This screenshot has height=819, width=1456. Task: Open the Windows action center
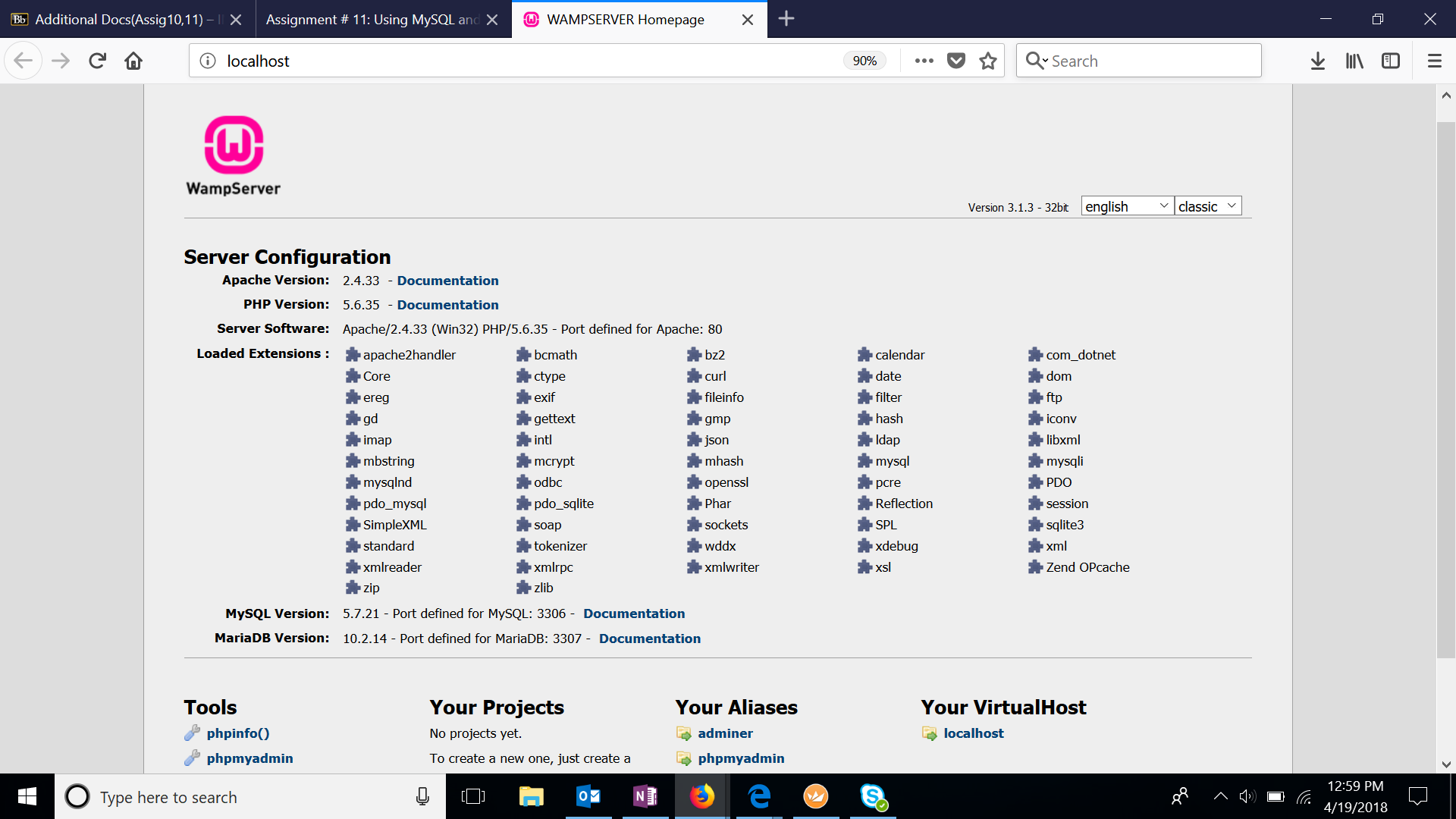click(1417, 796)
